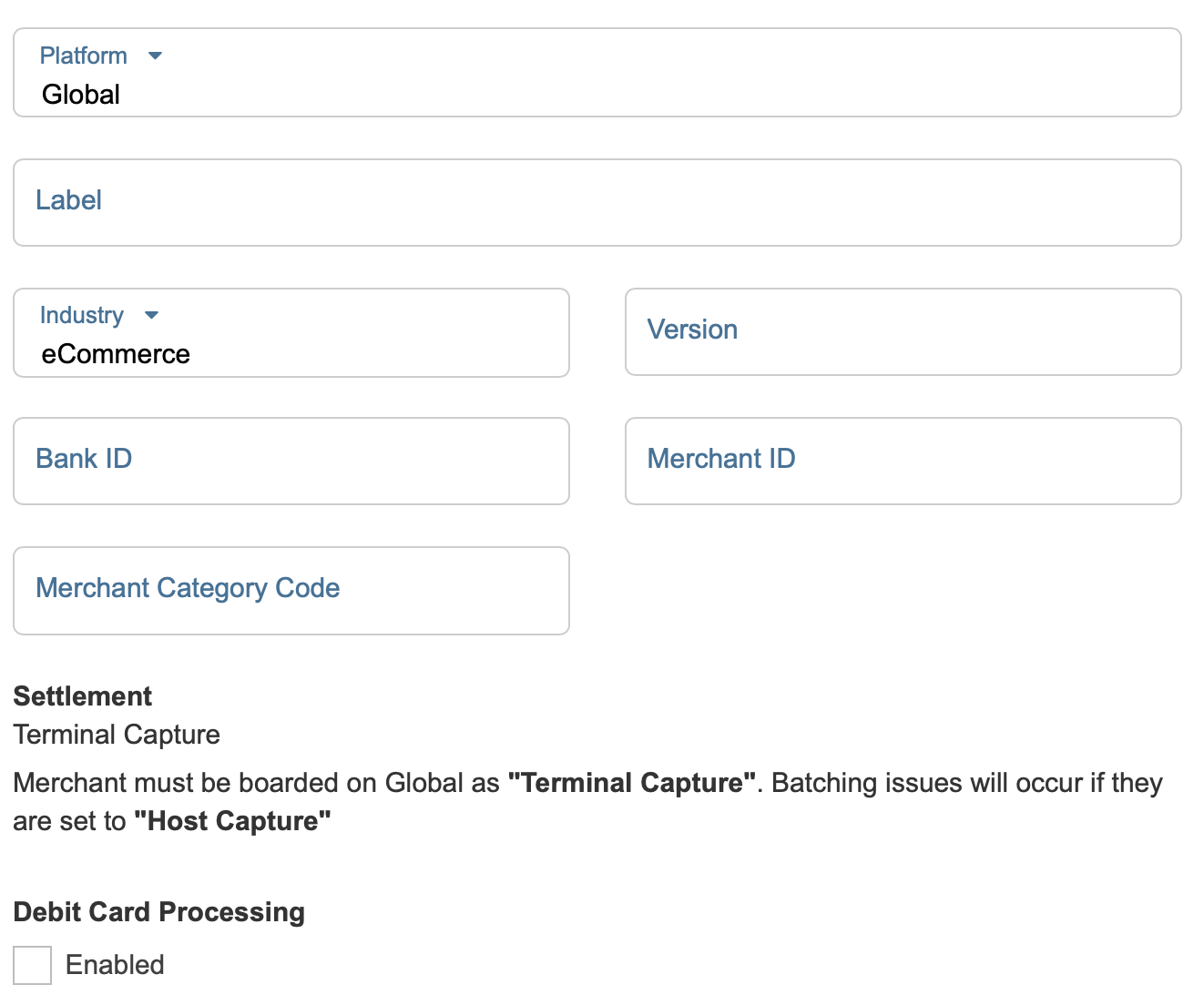
Task: Focus the Merchant Category Code field
Action: click(291, 590)
